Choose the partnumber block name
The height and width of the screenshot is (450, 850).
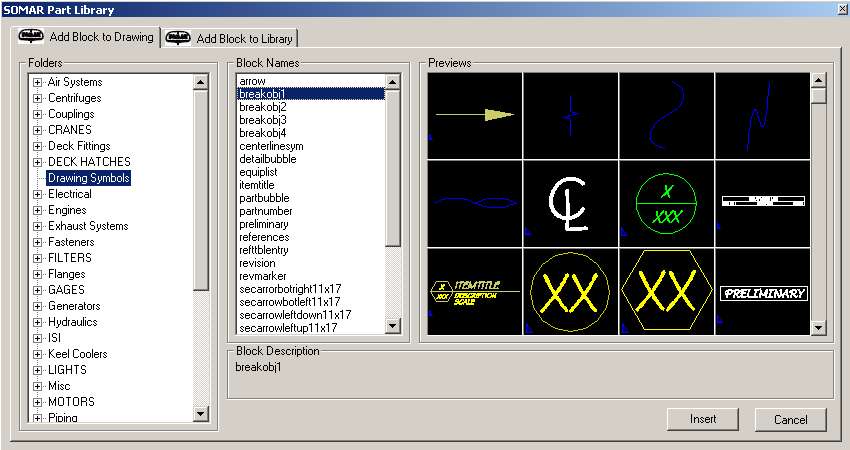coord(266,211)
